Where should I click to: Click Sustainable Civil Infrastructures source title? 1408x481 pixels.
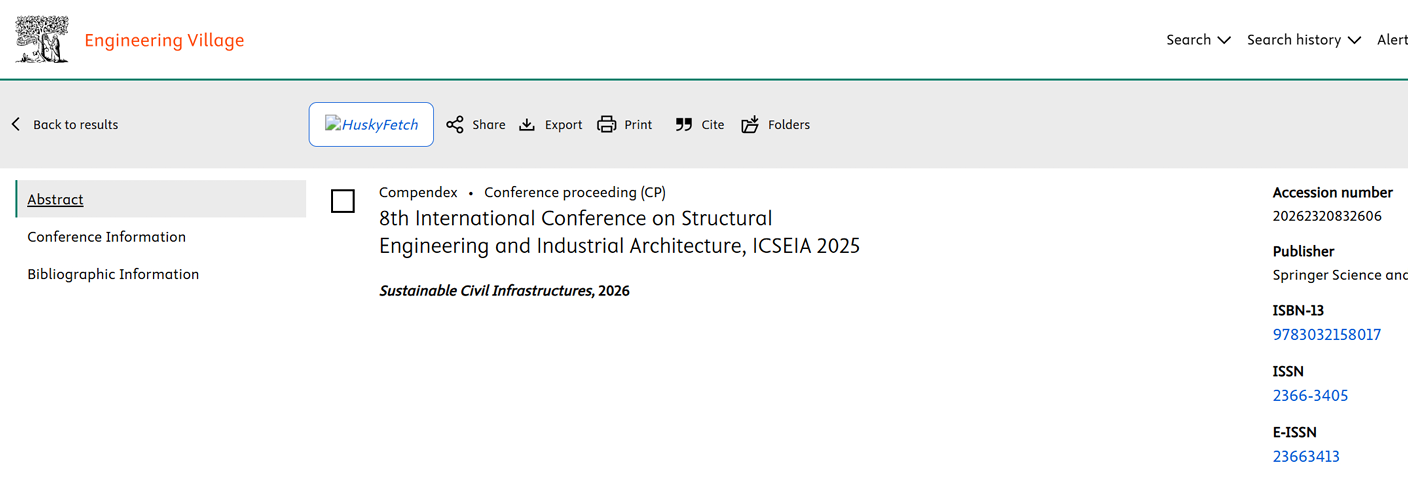[x=485, y=291]
